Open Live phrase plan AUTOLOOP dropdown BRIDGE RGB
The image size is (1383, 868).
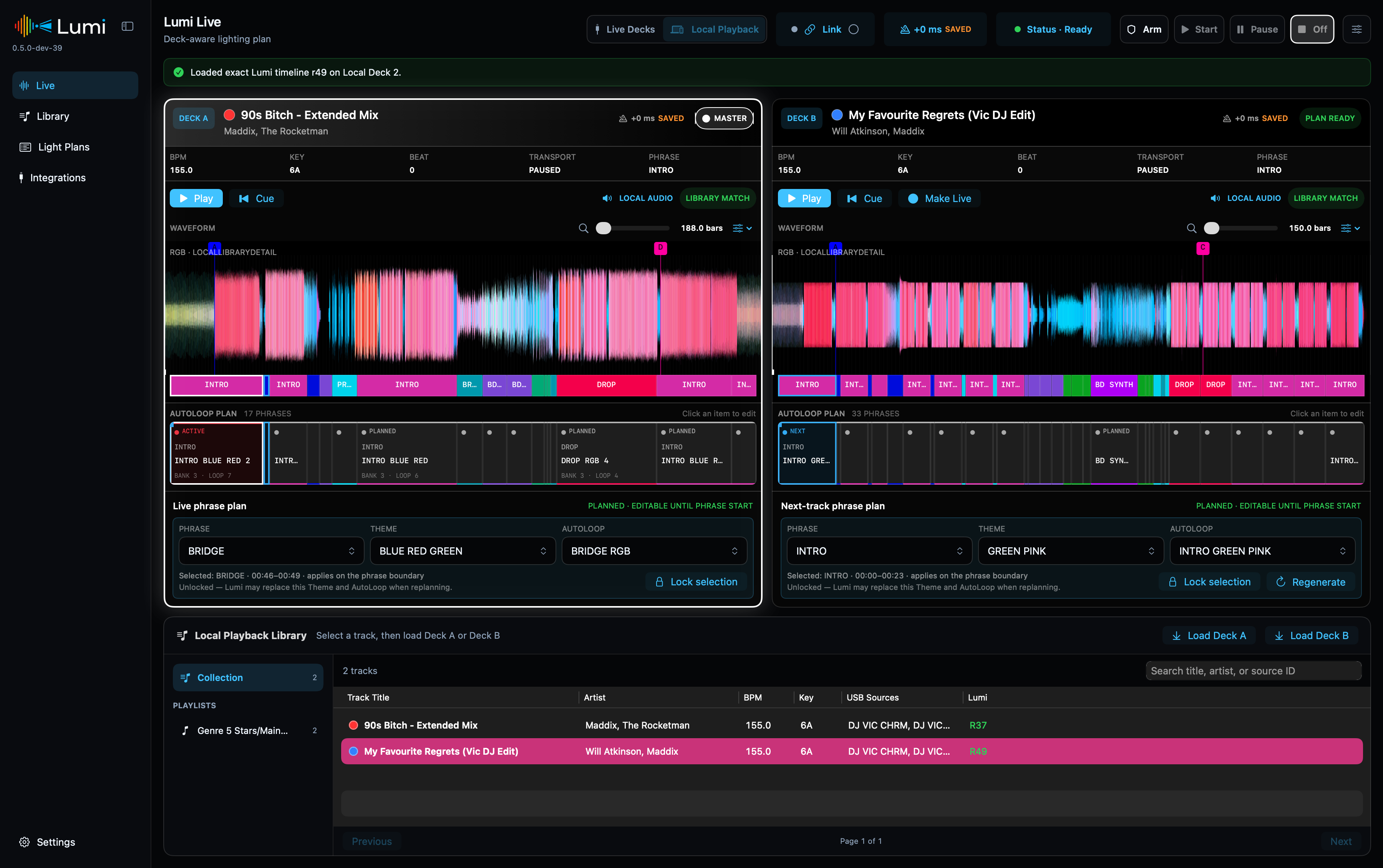(x=654, y=550)
